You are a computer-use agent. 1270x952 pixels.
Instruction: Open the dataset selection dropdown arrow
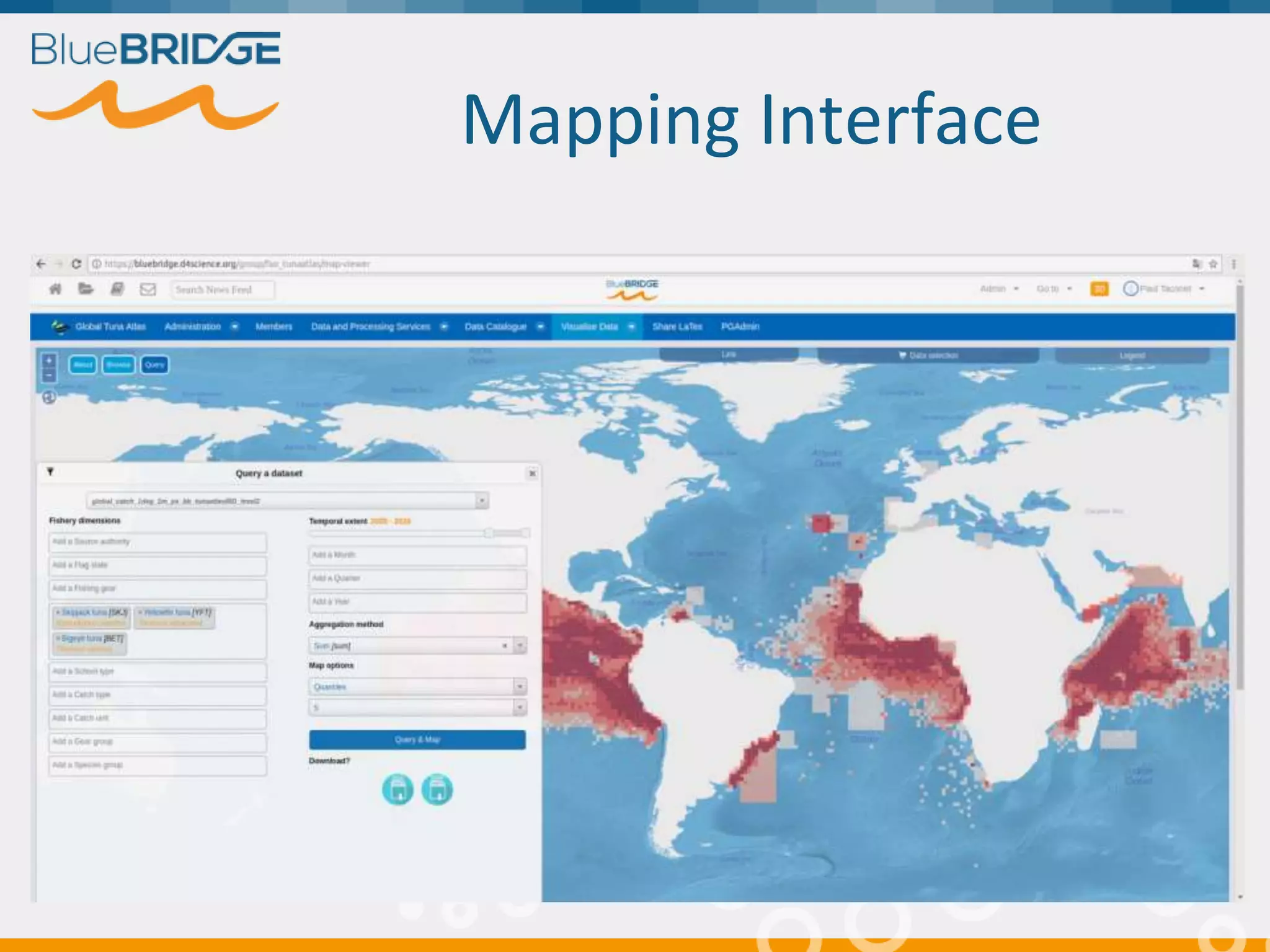tap(482, 500)
